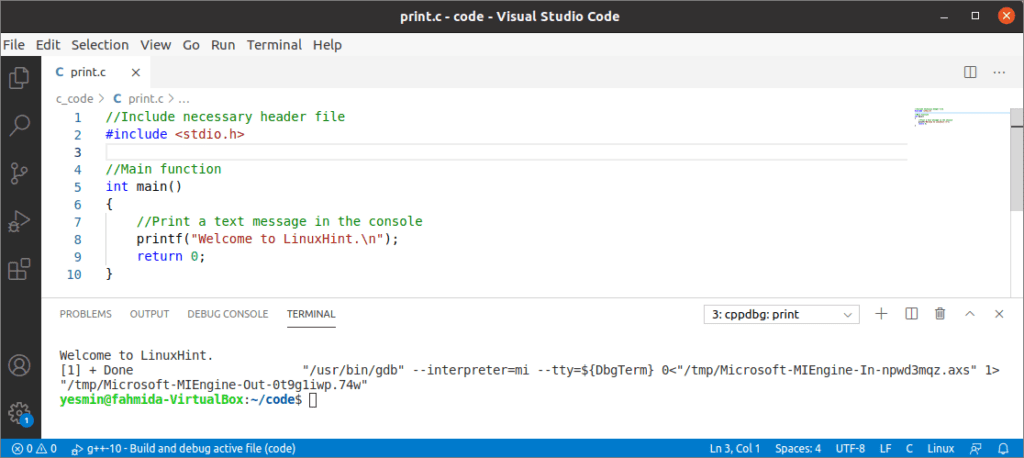The width and height of the screenshot is (1024, 458).
Task: Open the Selection menu
Action: point(100,45)
